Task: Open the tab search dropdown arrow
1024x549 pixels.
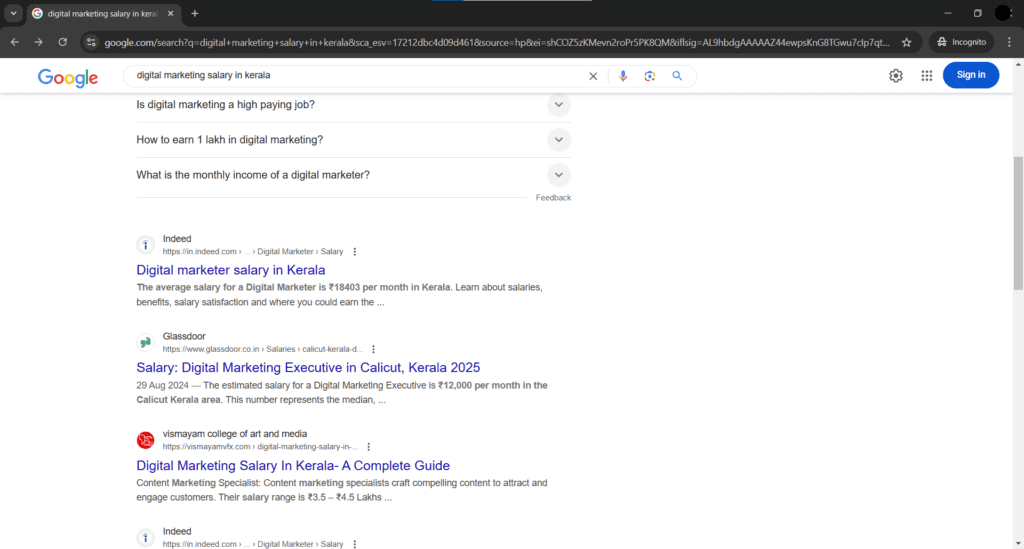Action: tap(13, 13)
